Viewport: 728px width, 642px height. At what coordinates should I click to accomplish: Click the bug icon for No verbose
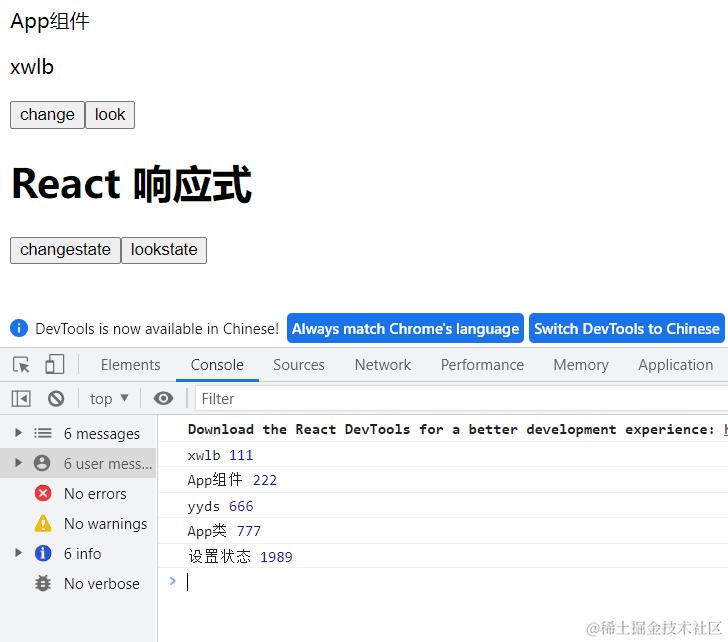[x=43, y=583]
